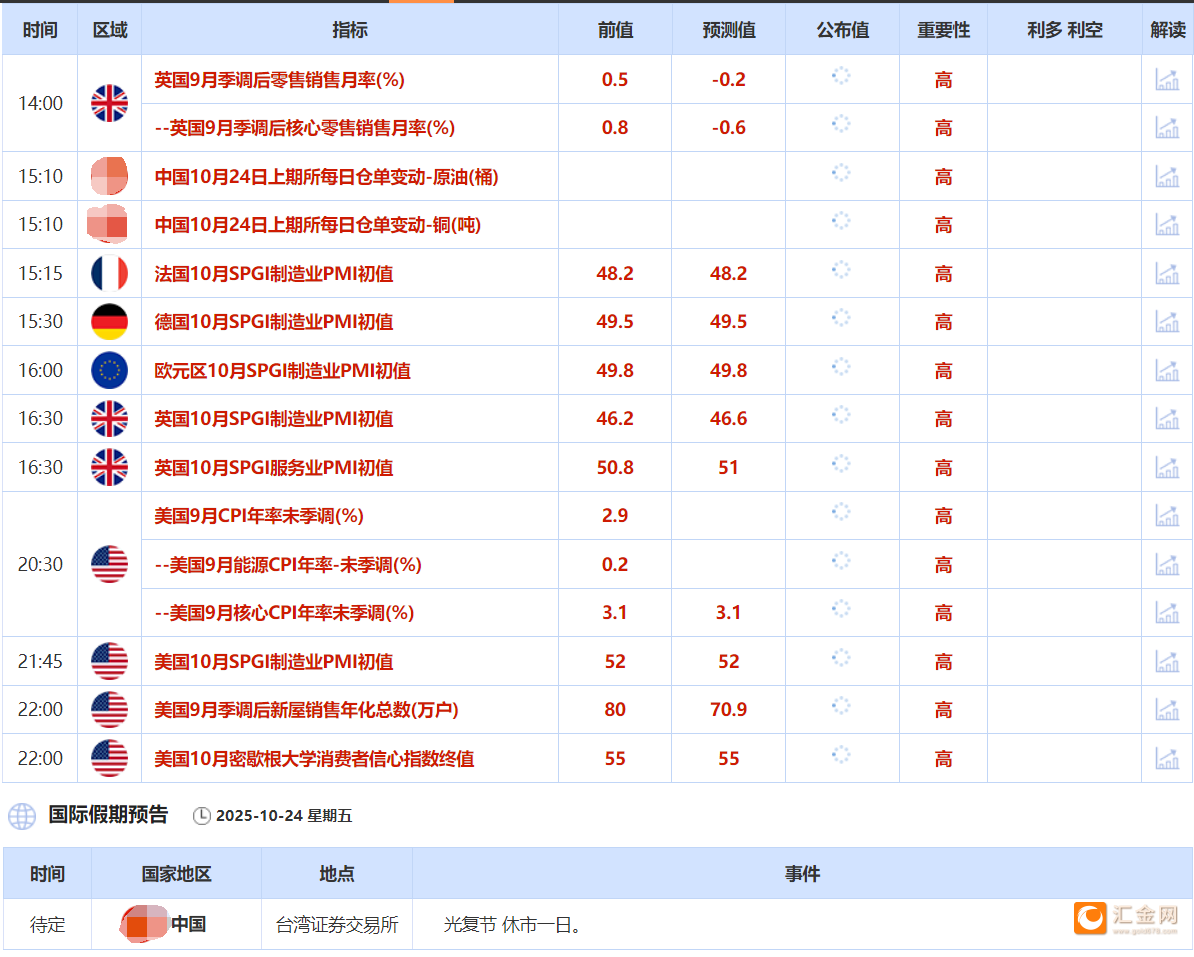Screen dimensions: 1194x957
Task: Click the globe icon beside 国际假期预告
Action: tap(22, 815)
